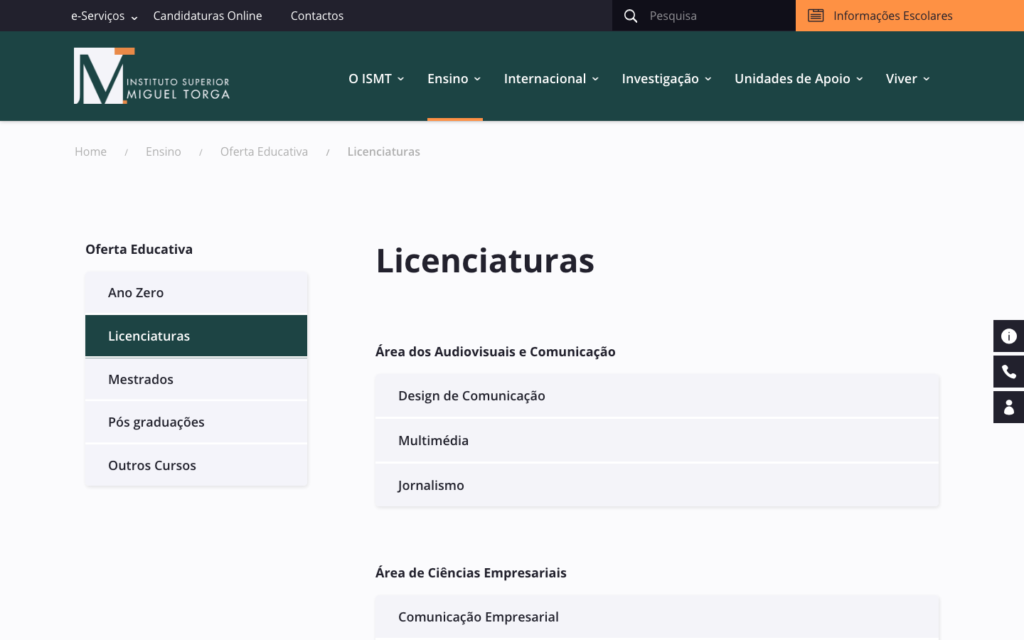
Task: Open the Design de Comunicação course
Action: click(472, 396)
